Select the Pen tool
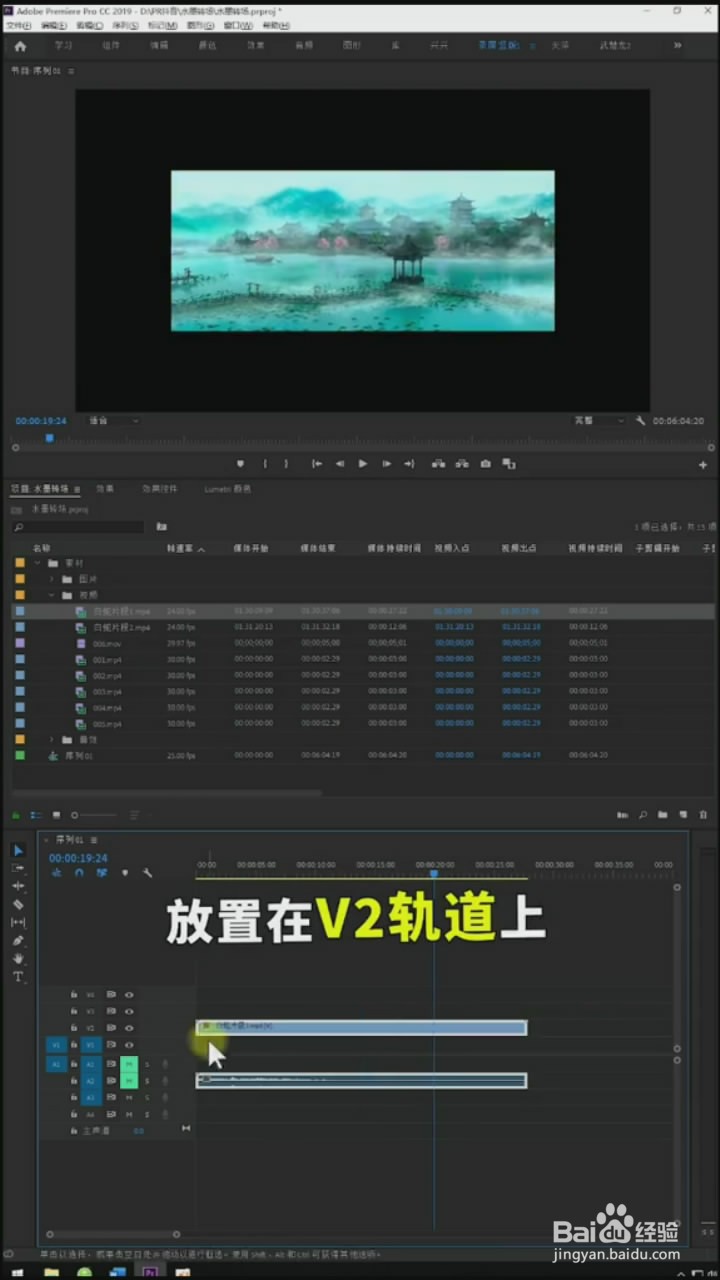 point(18,940)
